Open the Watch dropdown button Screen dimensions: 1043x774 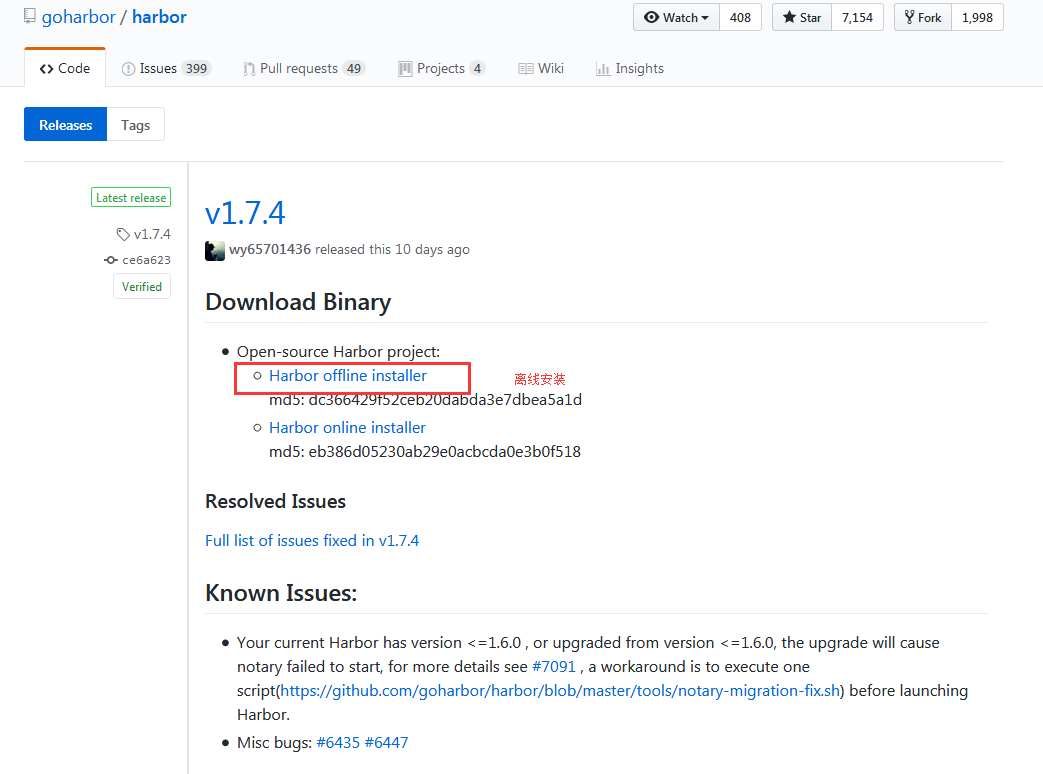676,18
